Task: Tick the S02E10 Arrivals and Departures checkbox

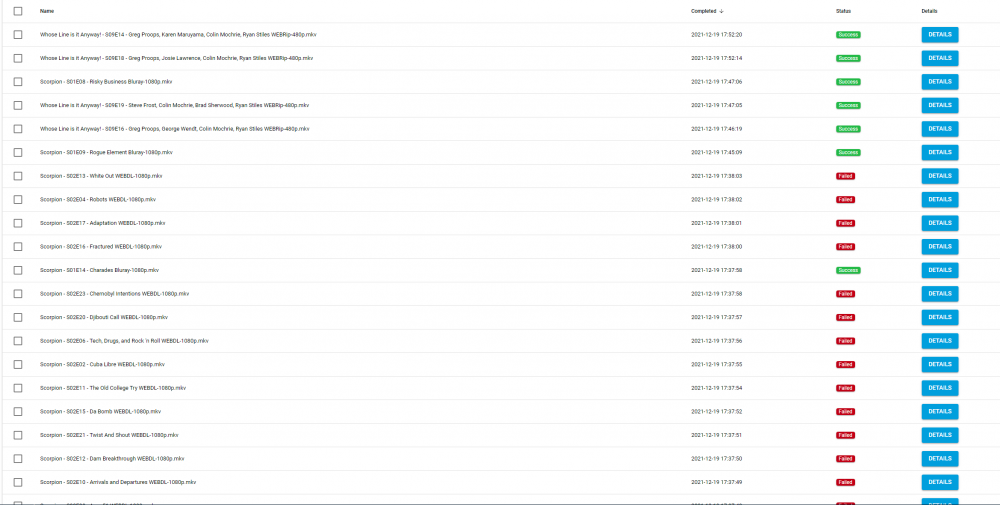Action: (x=17, y=483)
